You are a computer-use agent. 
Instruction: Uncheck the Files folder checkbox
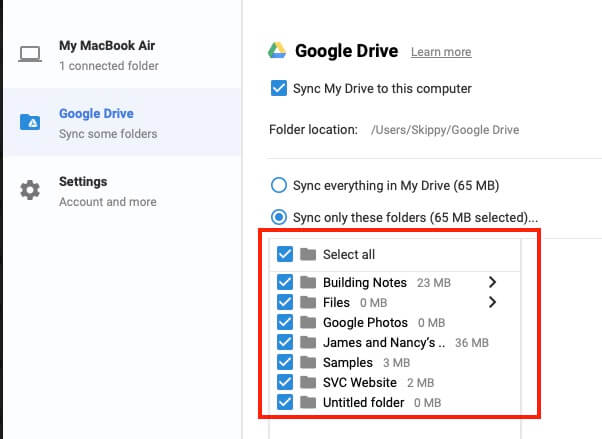point(285,302)
